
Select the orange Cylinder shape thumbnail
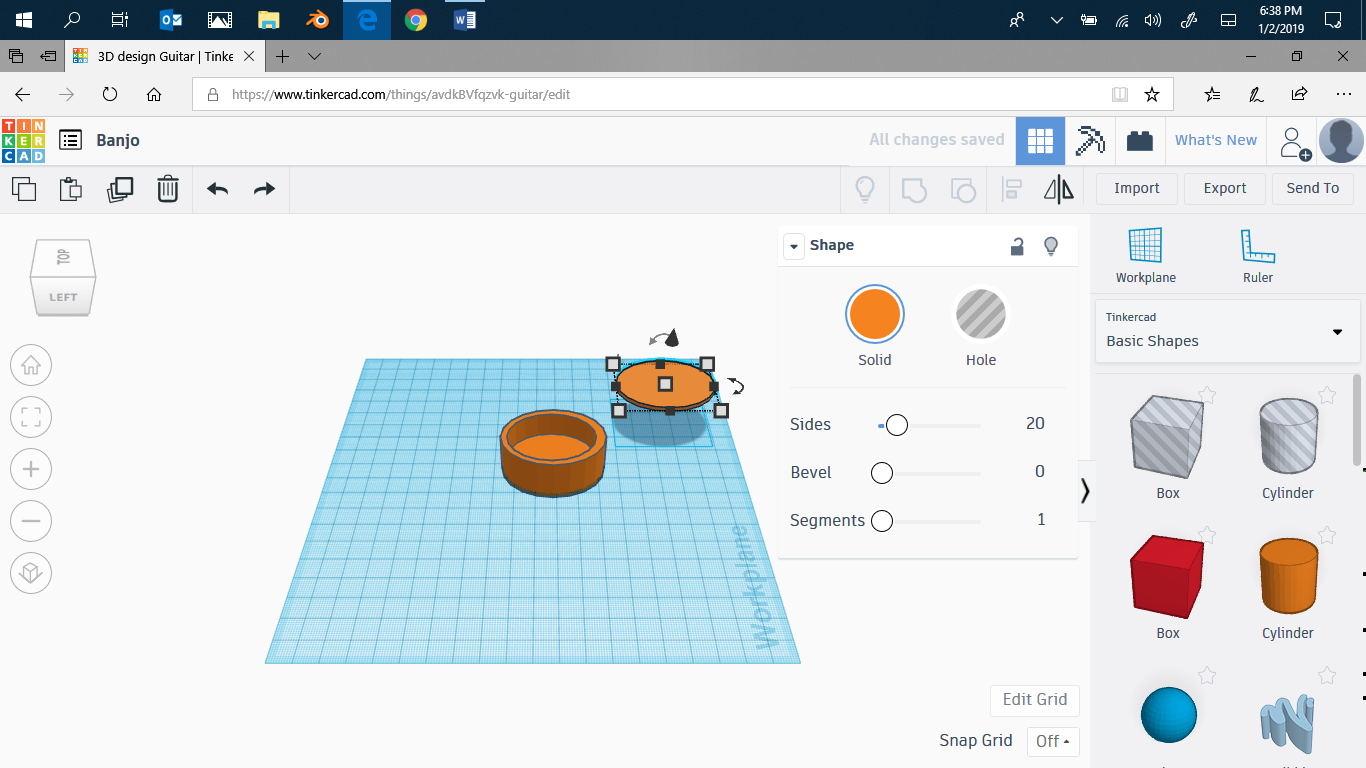[x=1288, y=576]
